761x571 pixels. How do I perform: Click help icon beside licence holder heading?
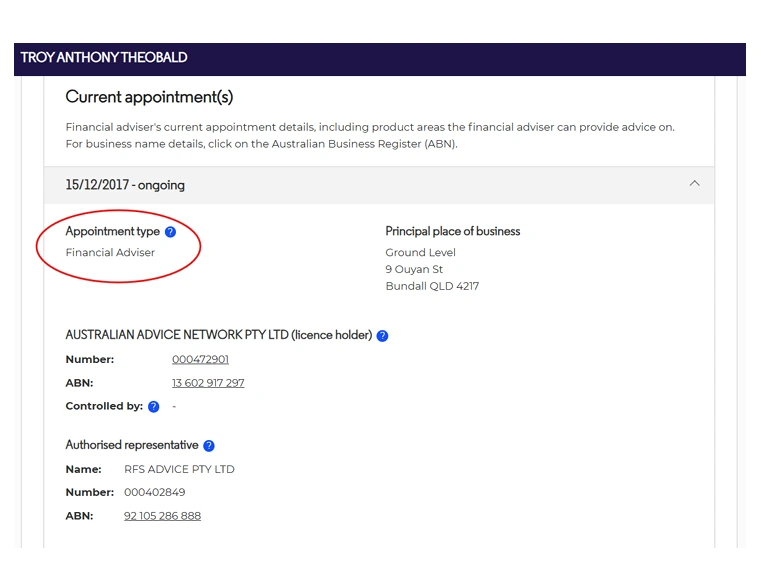(x=382, y=336)
